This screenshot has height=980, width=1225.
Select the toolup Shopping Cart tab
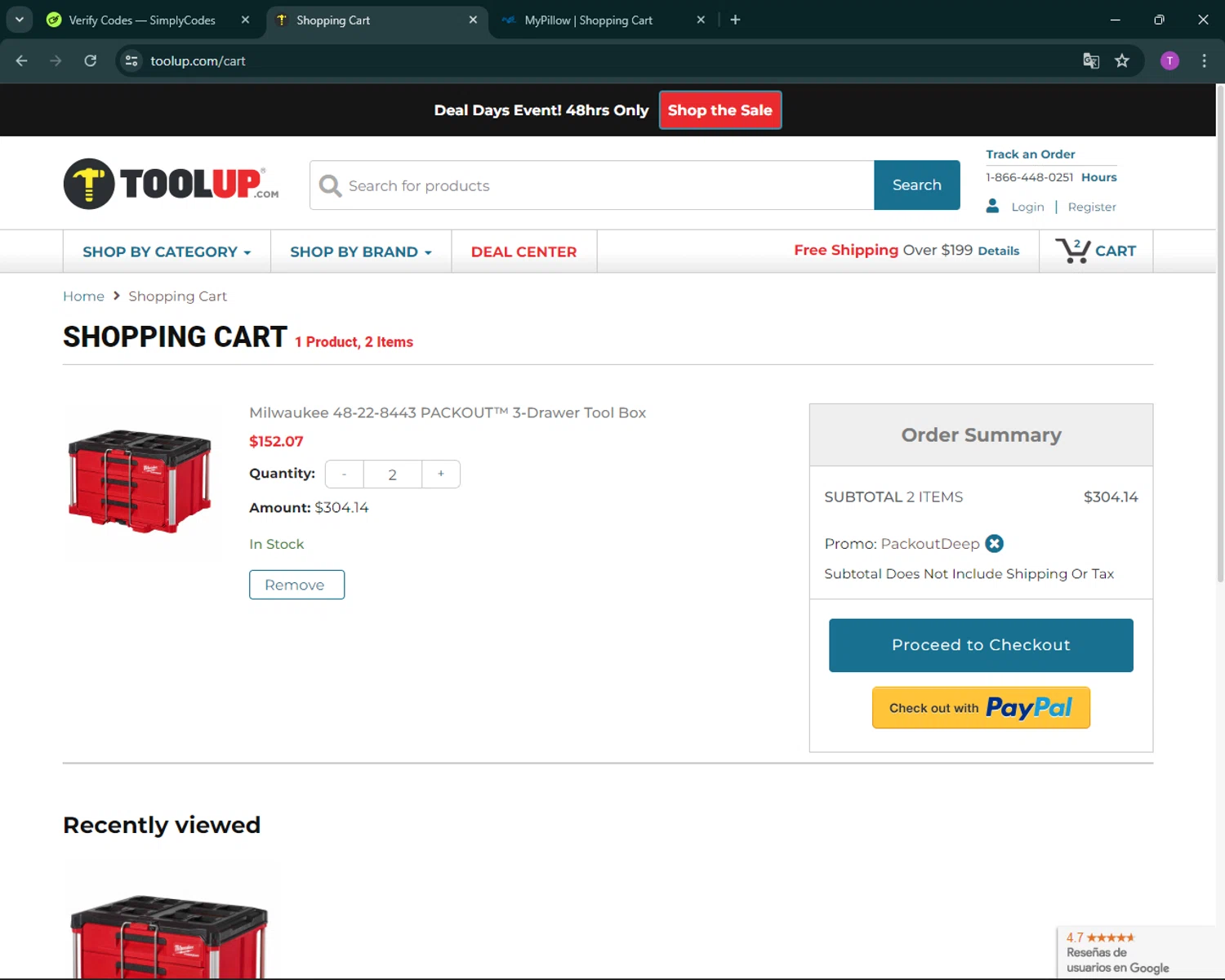click(x=333, y=20)
